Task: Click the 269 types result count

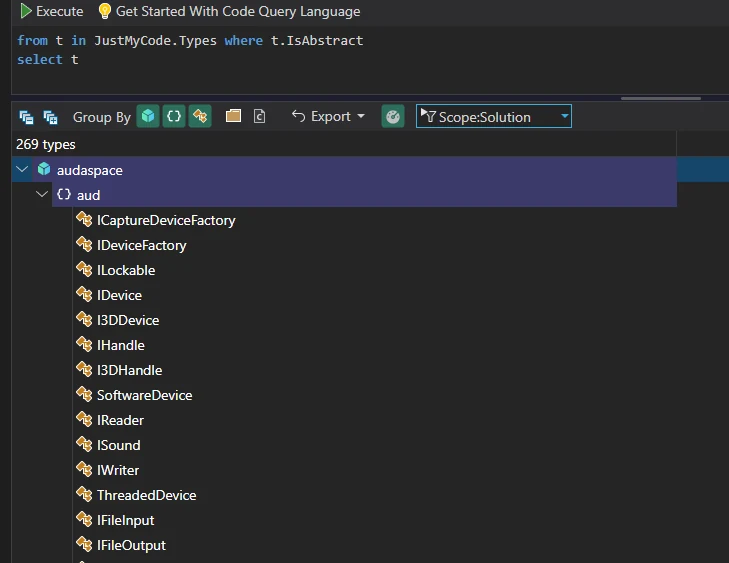Action: point(46,144)
